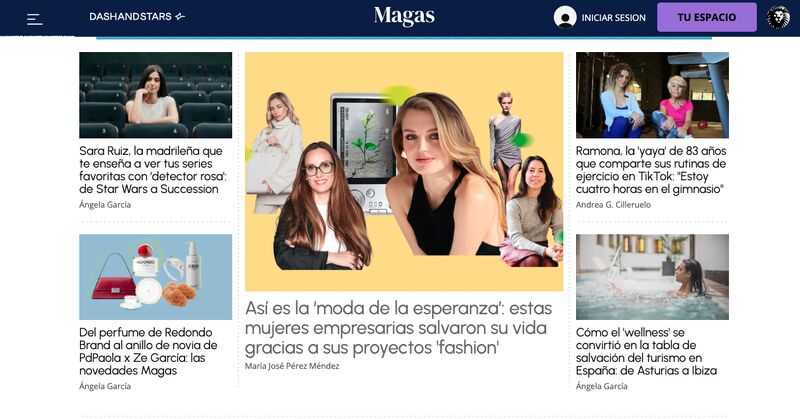Open the main 'moda de la esperanza' image
This screenshot has width=800, height=419.
pyautogui.click(x=404, y=171)
